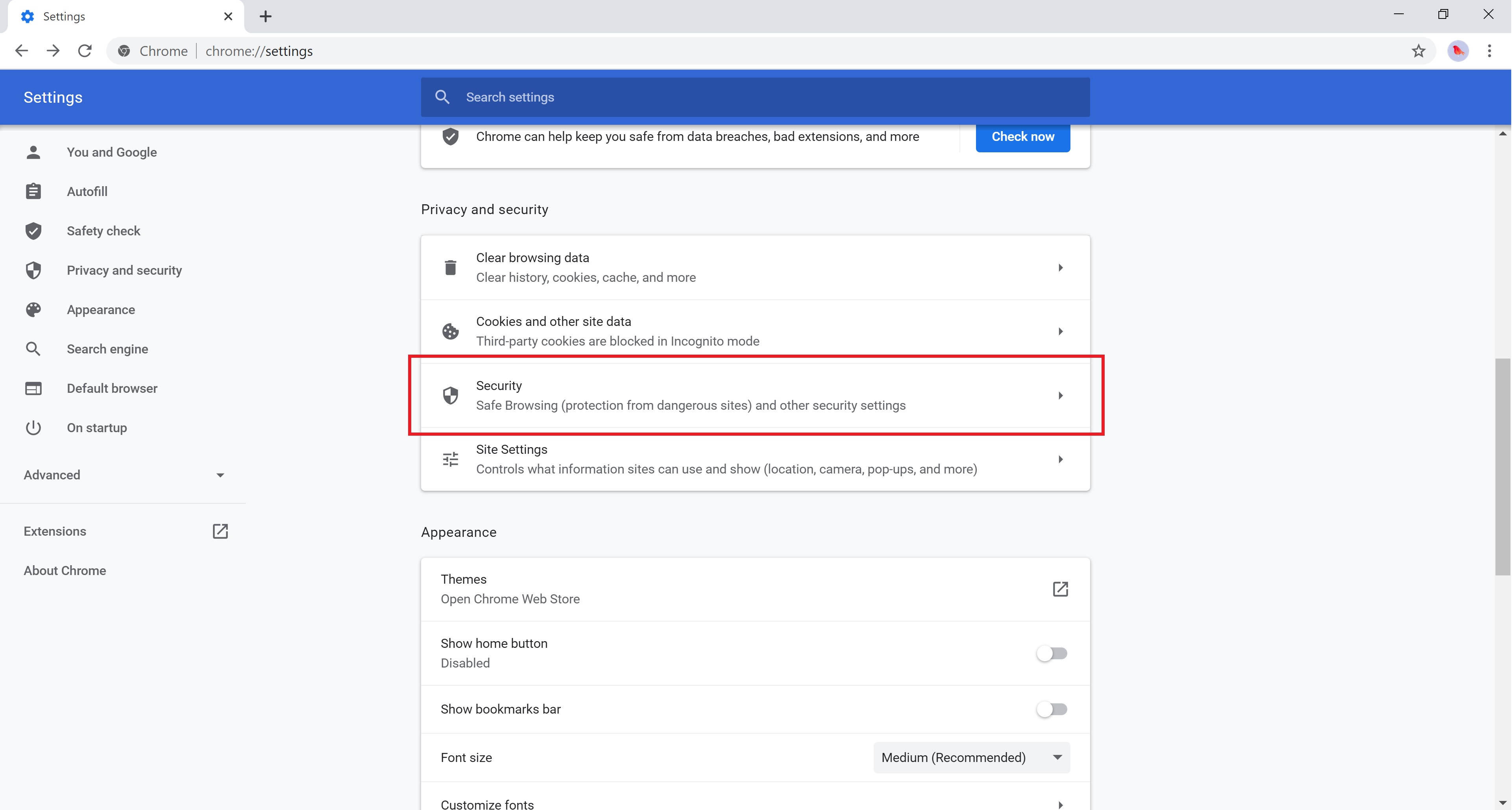
Task: Click the shield checkmark icon beside Safety check
Action: pos(33,231)
